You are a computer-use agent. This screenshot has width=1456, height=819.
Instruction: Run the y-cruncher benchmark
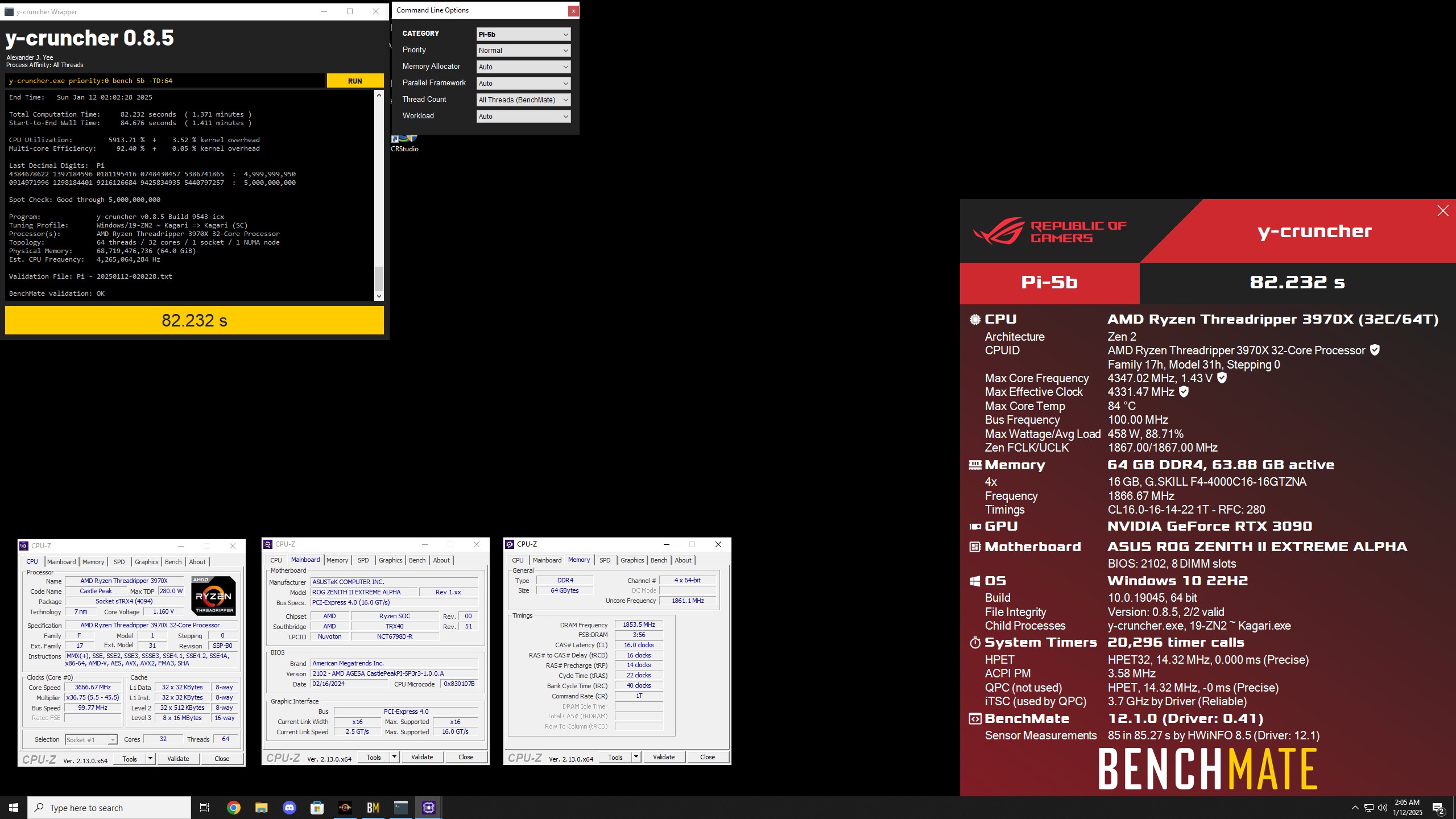click(355, 81)
